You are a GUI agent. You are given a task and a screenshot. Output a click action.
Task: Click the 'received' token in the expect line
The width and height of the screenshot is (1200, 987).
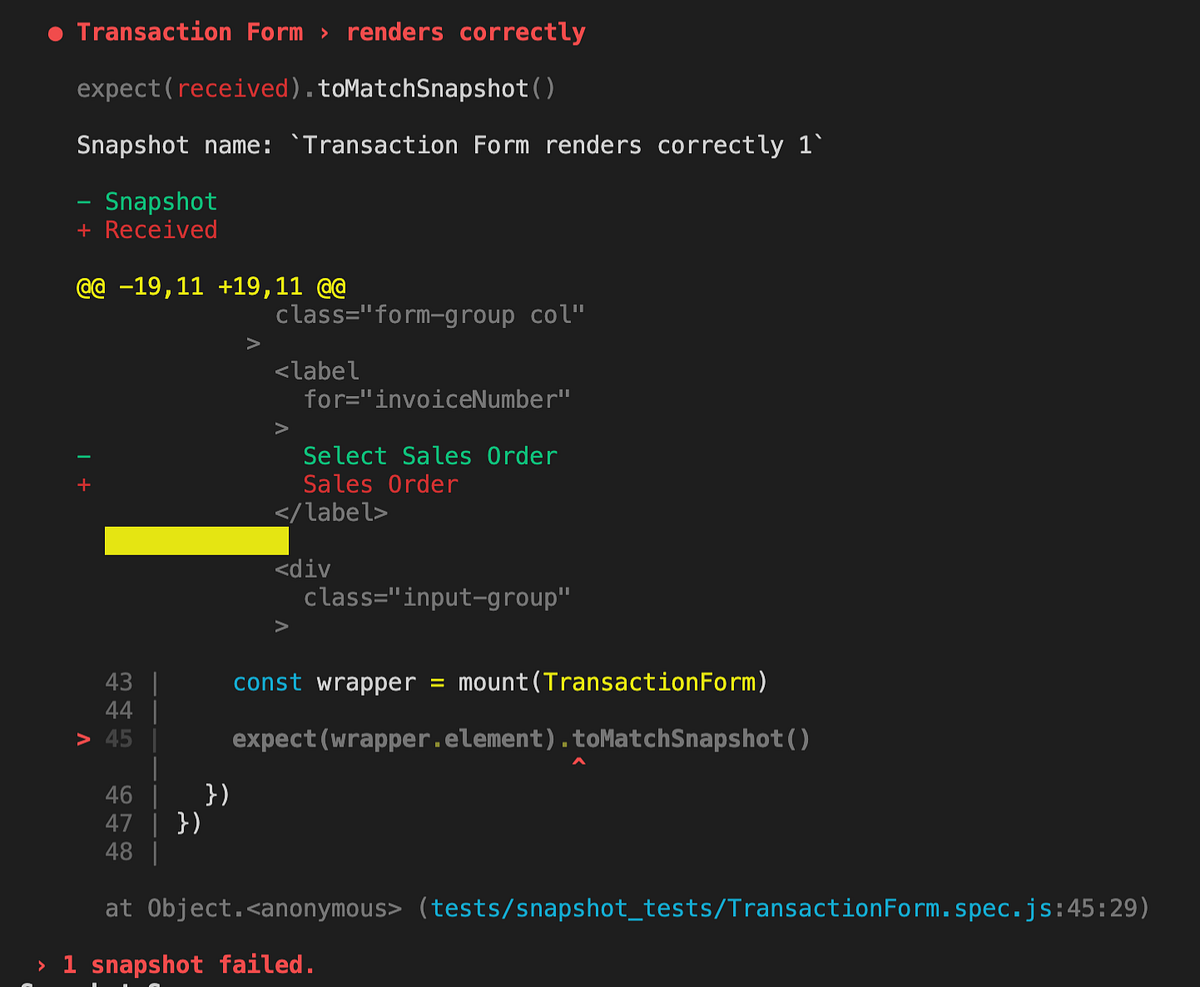(x=232, y=88)
